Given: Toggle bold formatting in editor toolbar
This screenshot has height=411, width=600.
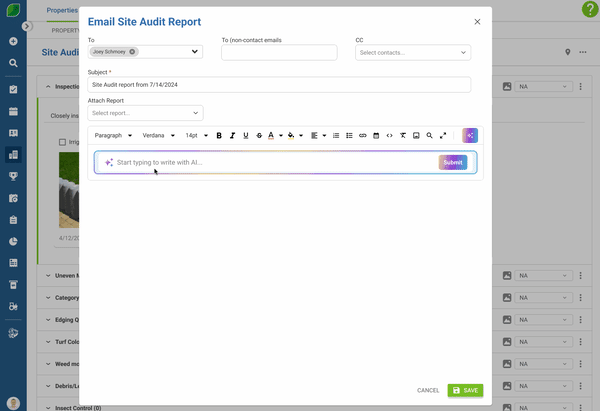Looking at the screenshot, I should (x=219, y=135).
